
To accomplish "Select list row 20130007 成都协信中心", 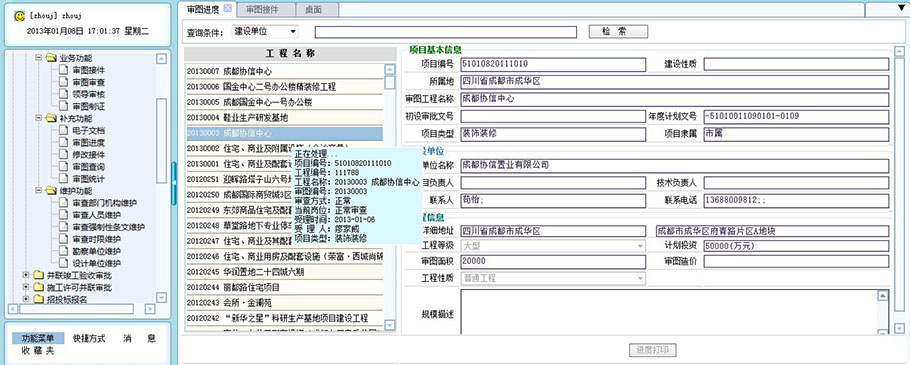I will 284,72.
